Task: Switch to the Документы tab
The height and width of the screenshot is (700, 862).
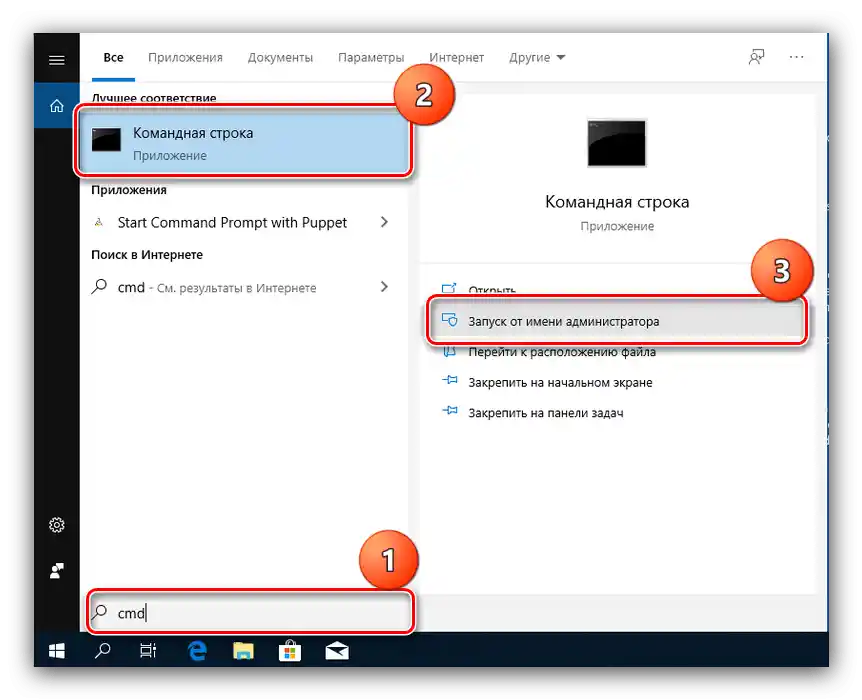Action: pos(280,57)
